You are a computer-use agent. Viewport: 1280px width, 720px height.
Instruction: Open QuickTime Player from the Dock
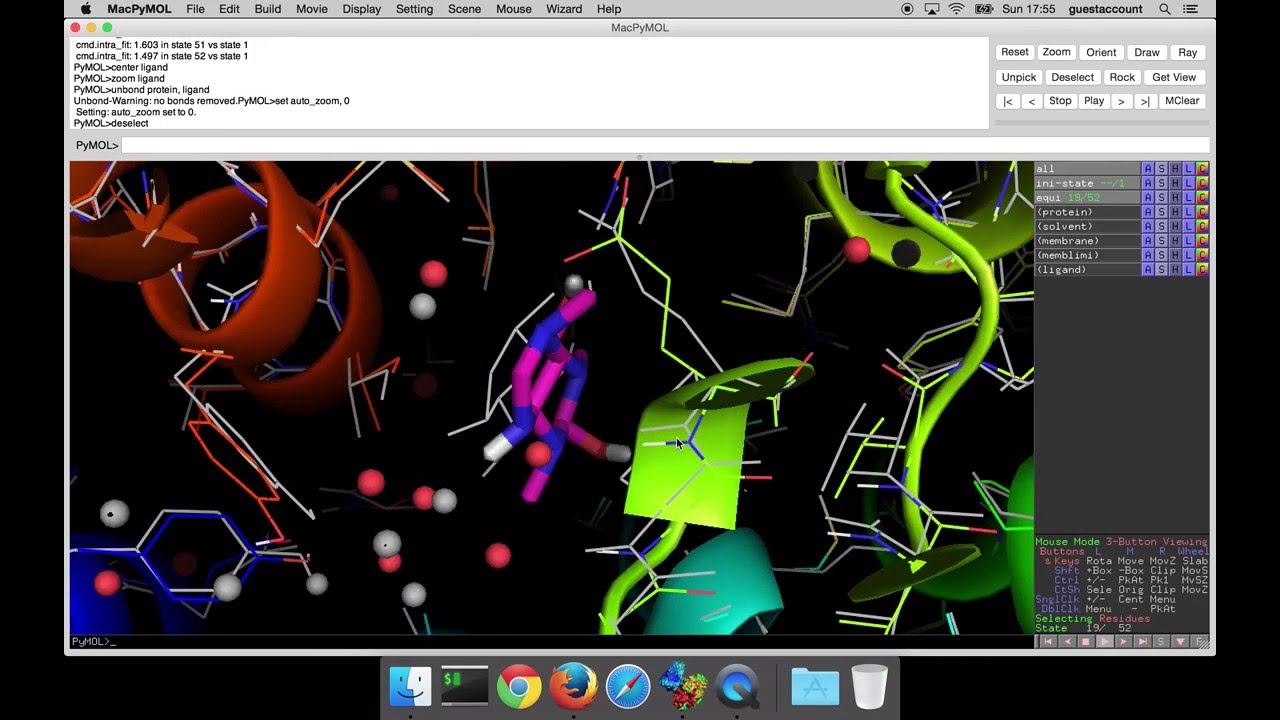(x=737, y=687)
